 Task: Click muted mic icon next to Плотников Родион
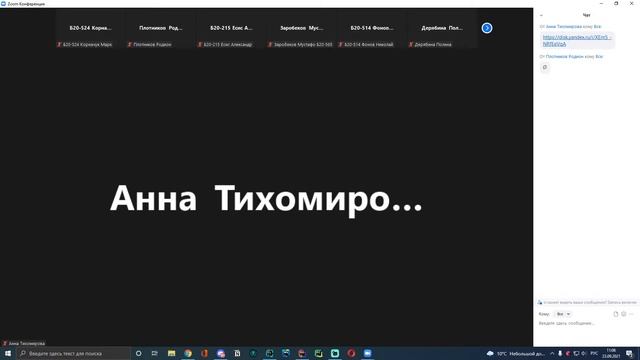[130, 44]
